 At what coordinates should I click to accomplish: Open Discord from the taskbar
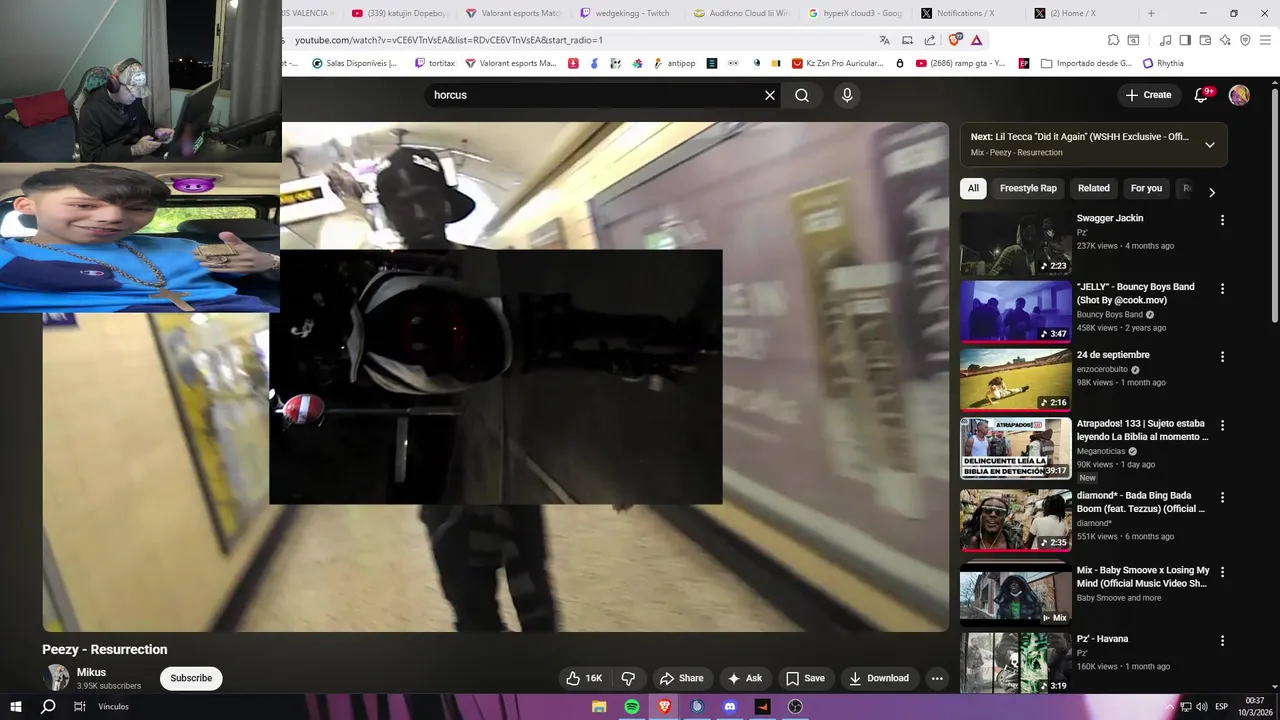click(730, 706)
